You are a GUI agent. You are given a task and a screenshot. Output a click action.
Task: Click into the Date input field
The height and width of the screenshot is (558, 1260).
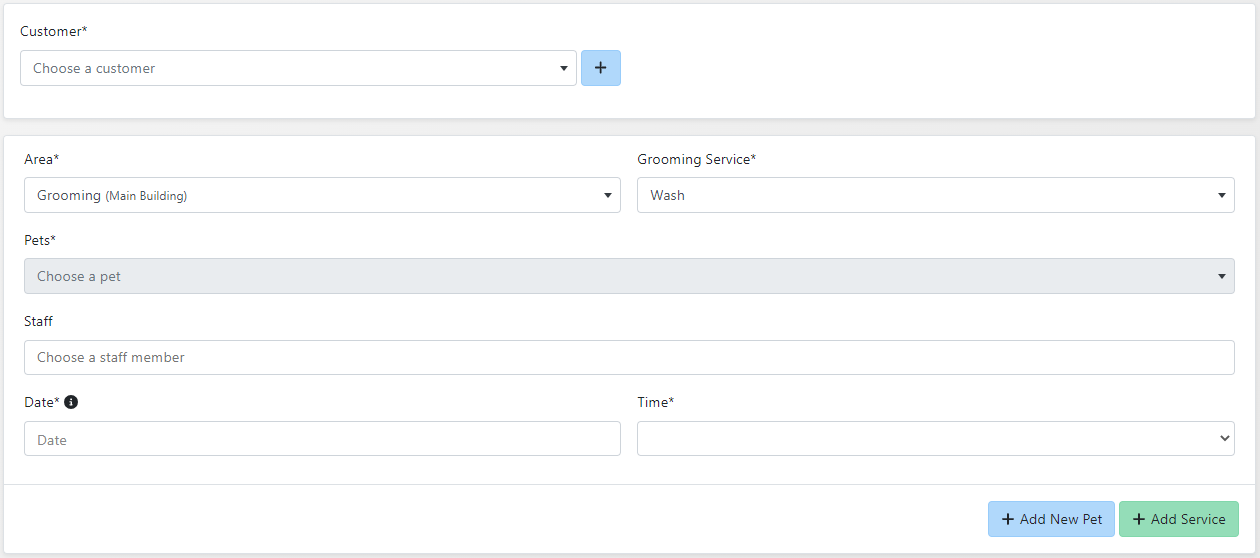322,439
